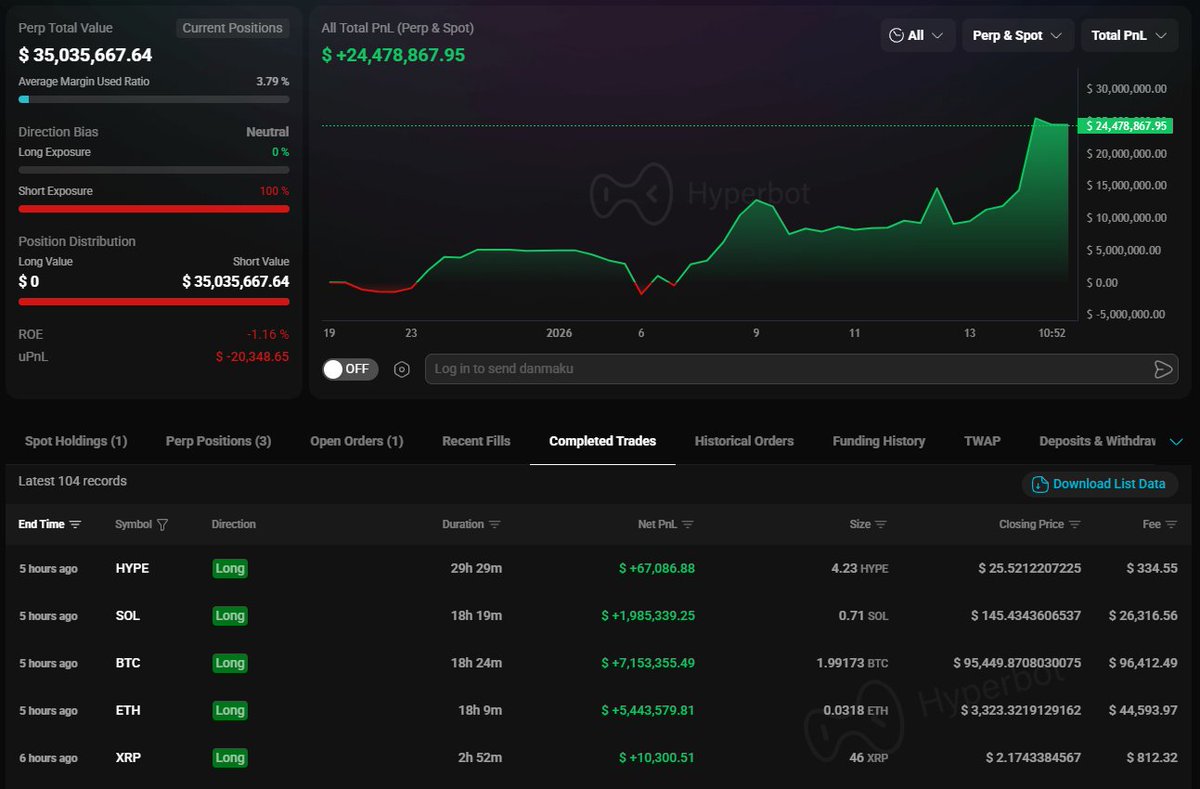Sort trades by Size icon
This screenshot has width=1200, height=789.
(x=881, y=524)
